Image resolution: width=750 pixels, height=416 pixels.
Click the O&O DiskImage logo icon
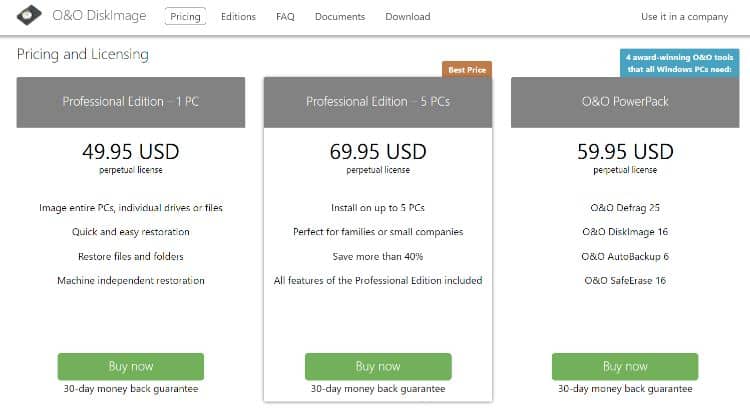[33, 16]
